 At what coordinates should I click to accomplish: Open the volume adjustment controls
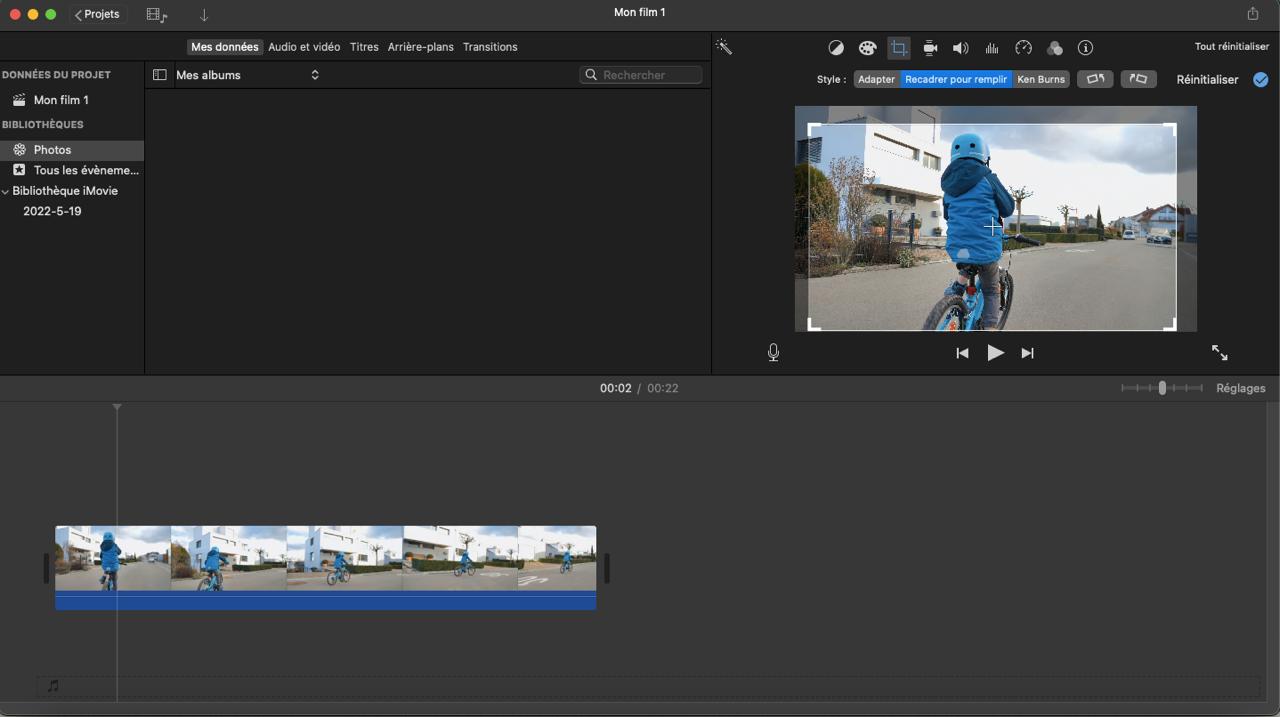click(x=960, y=47)
